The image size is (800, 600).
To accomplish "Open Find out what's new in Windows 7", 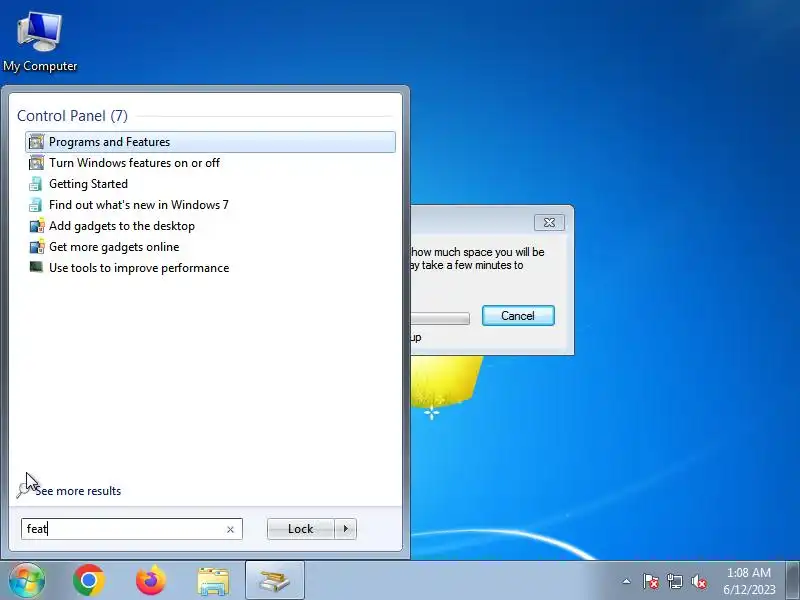I will pos(139,205).
